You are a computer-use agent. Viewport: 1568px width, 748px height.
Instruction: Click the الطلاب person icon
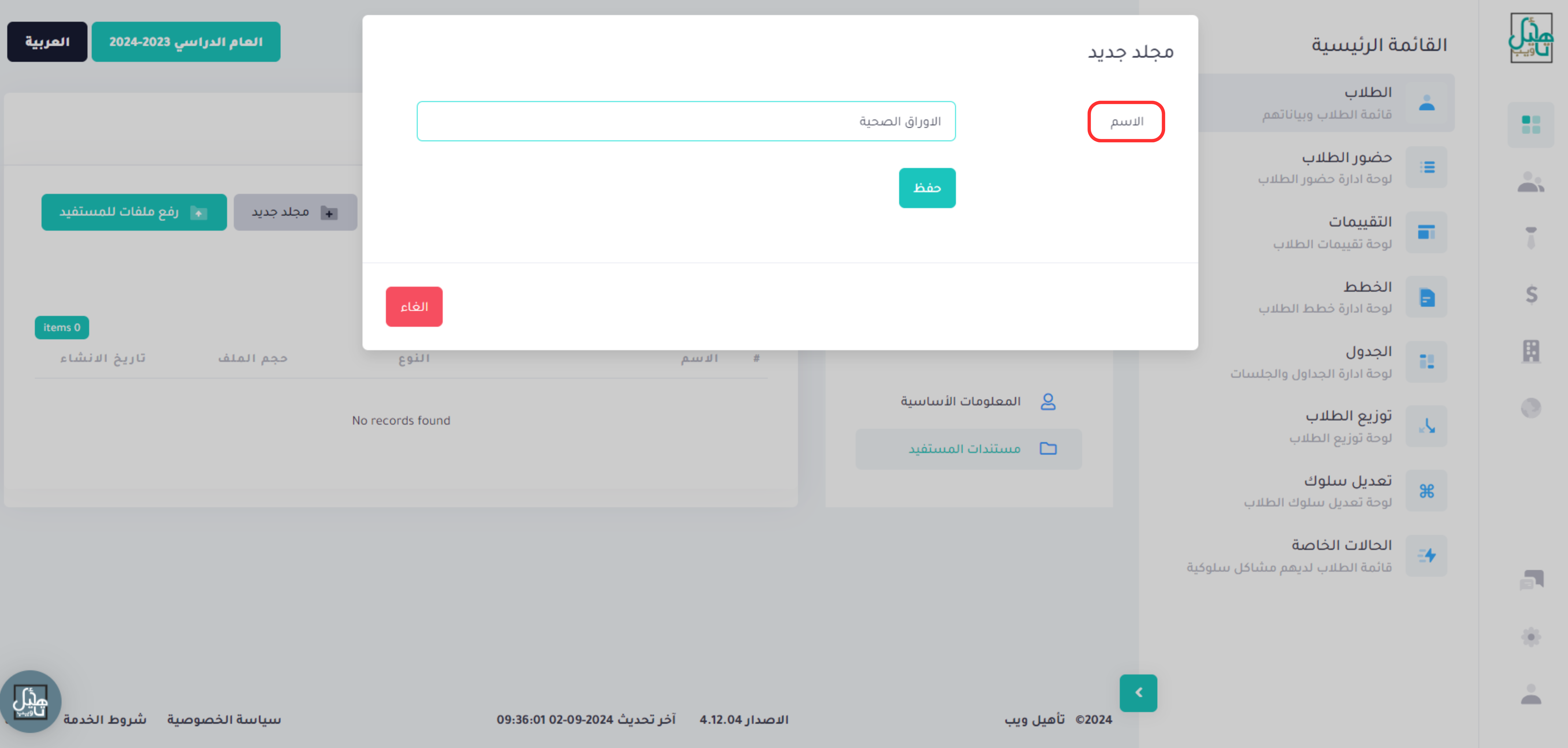click(1426, 103)
